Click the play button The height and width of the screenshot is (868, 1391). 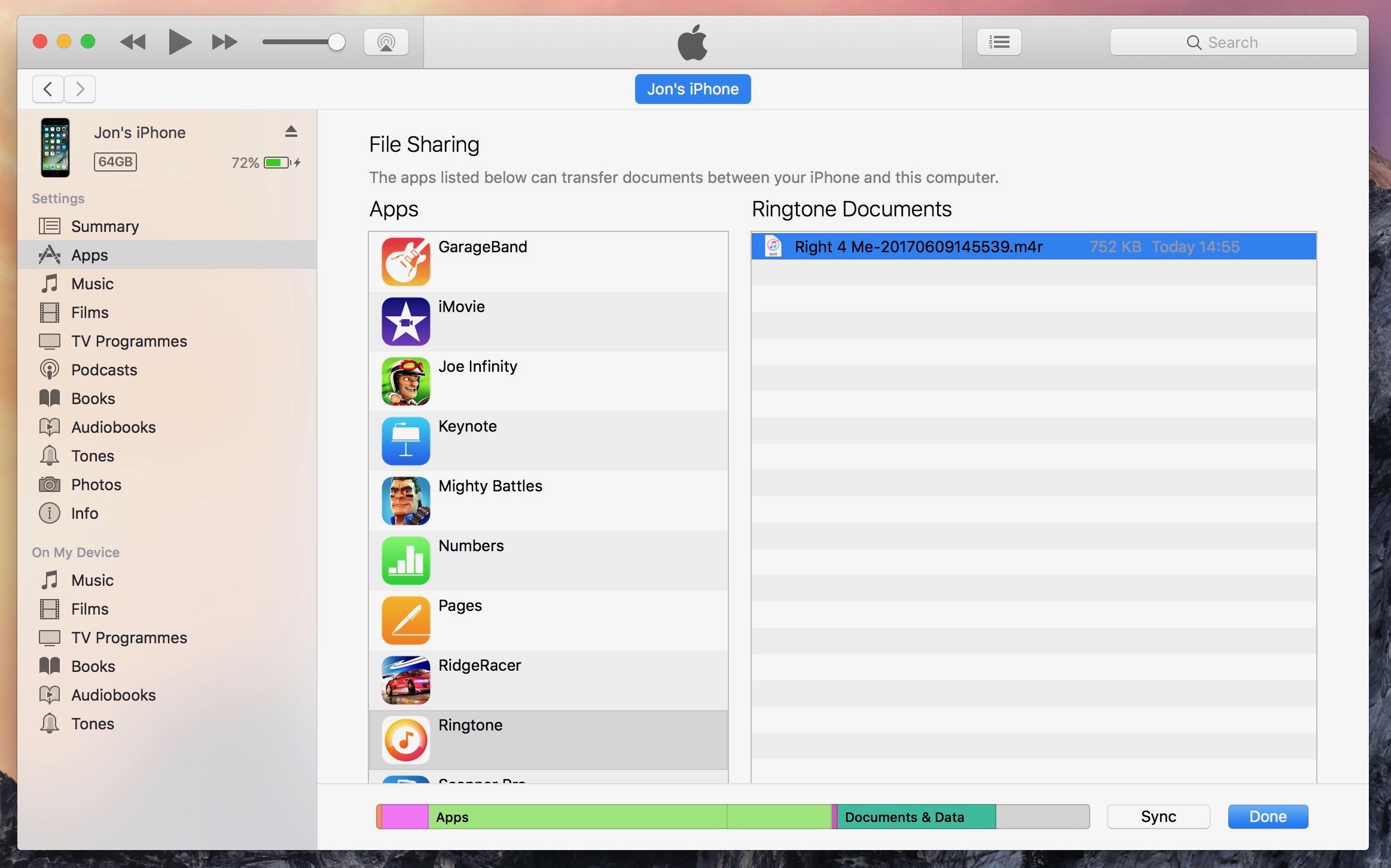coord(179,42)
